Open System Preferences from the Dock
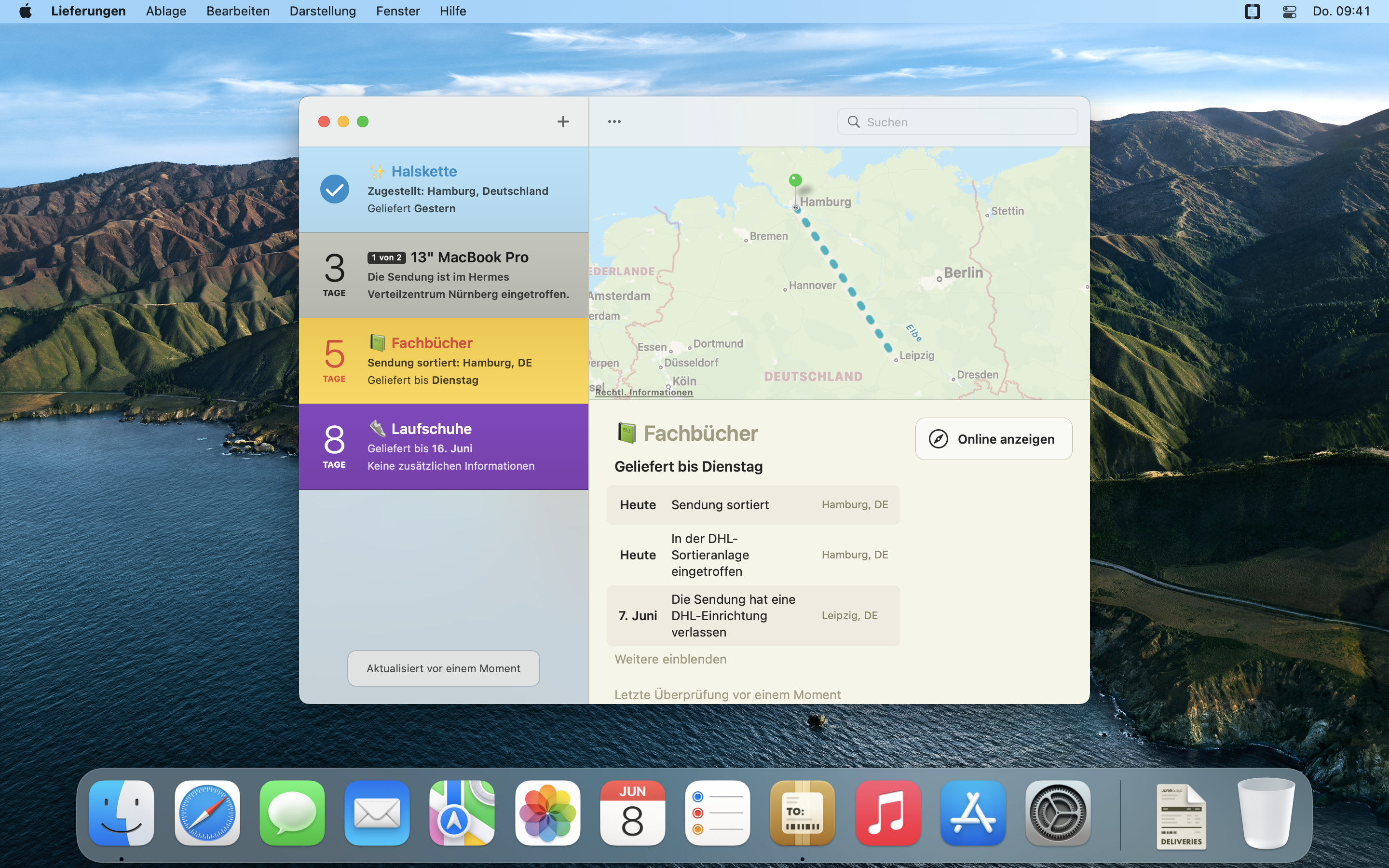This screenshot has height=868, width=1389. pyautogui.click(x=1058, y=813)
